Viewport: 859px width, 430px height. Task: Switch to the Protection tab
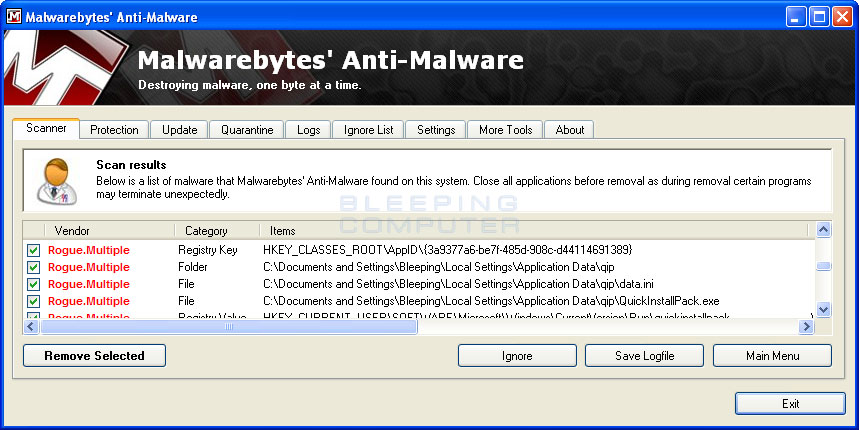coord(114,130)
